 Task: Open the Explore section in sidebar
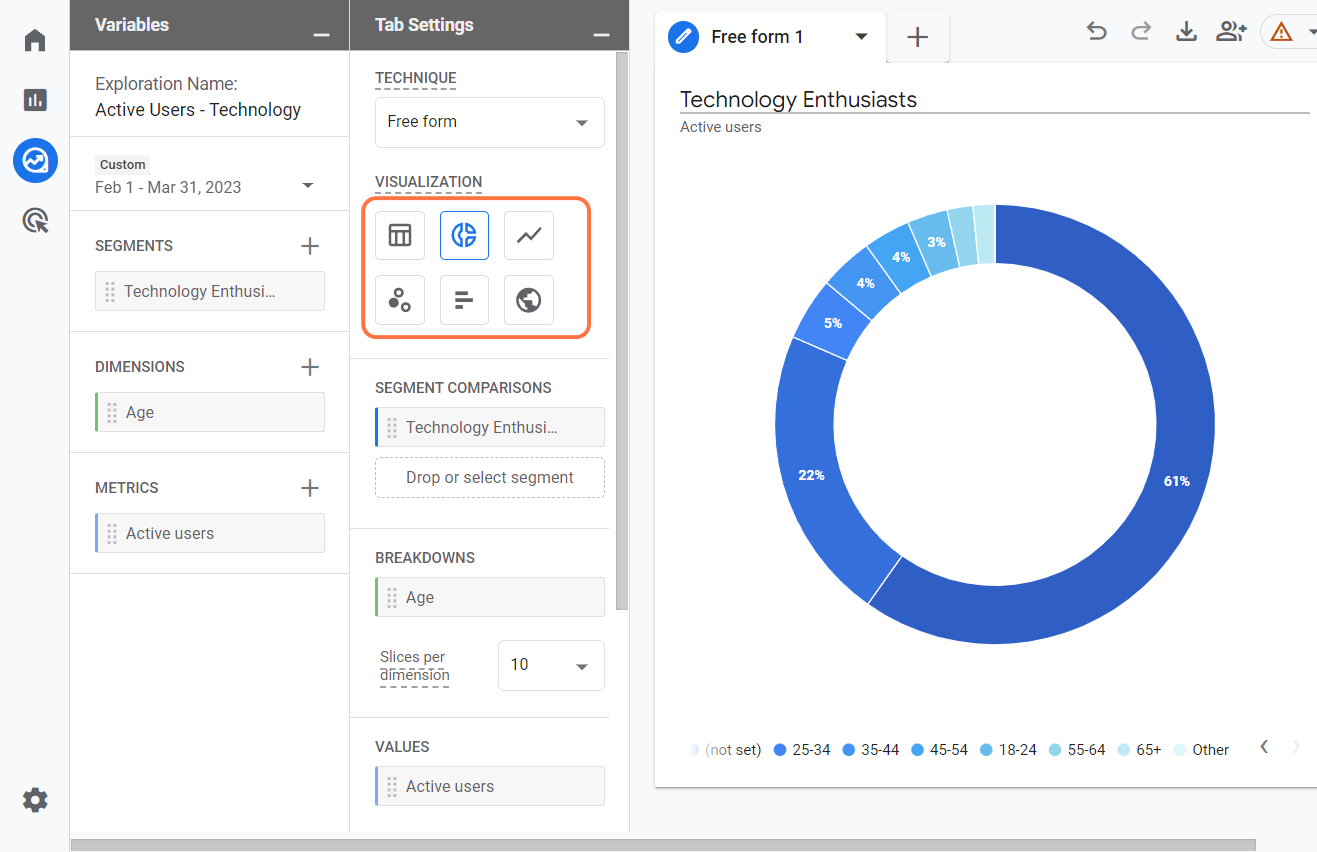tap(35, 160)
